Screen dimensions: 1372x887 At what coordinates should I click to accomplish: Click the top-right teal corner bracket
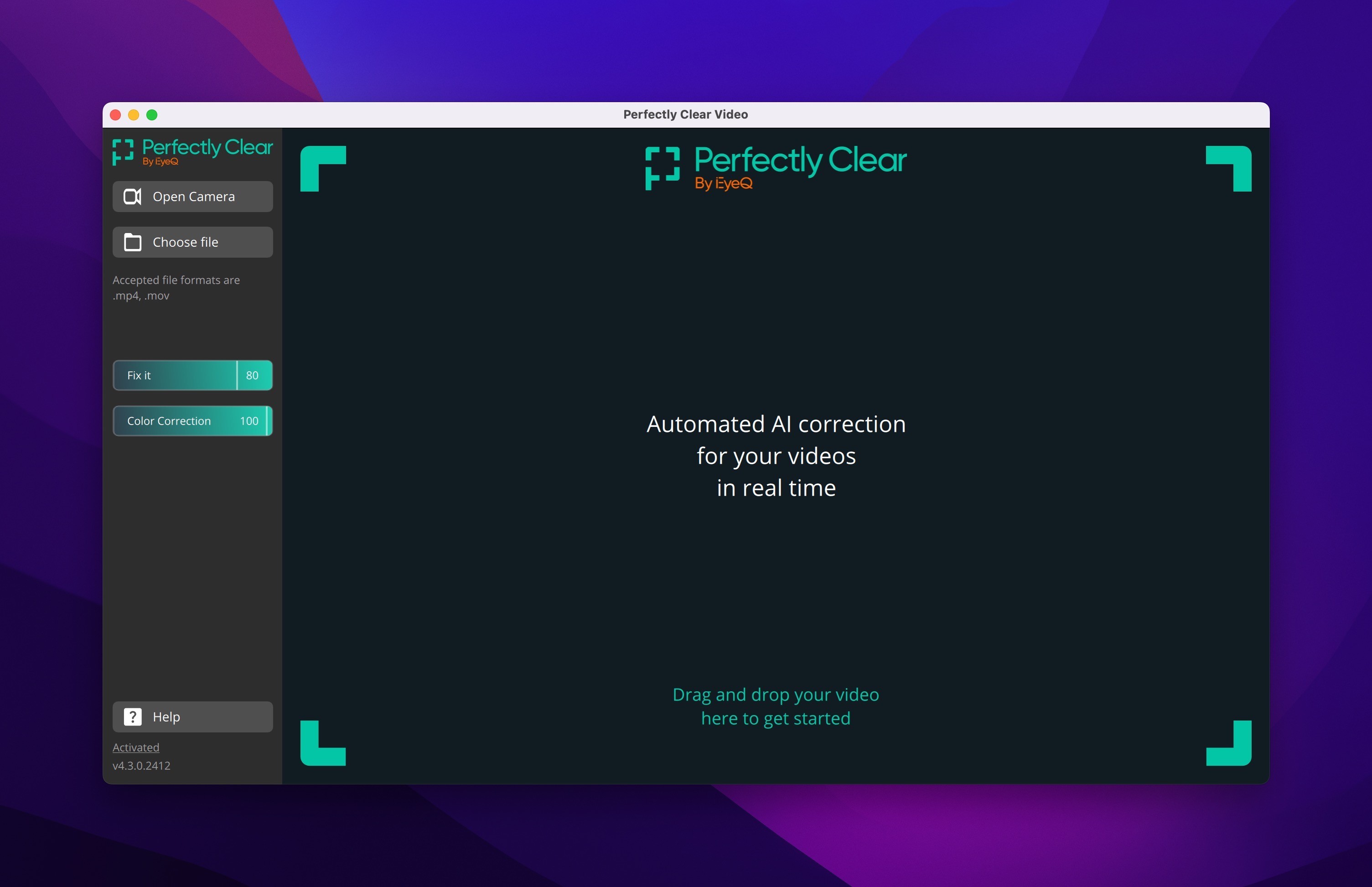[x=1228, y=168]
